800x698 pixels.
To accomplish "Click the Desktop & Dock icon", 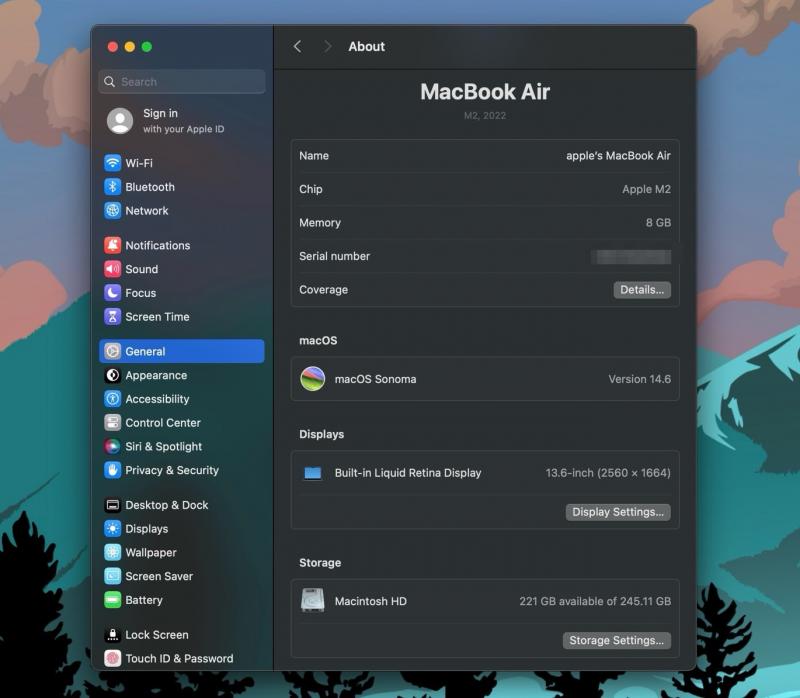I will pyautogui.click(x=112, y=505).
